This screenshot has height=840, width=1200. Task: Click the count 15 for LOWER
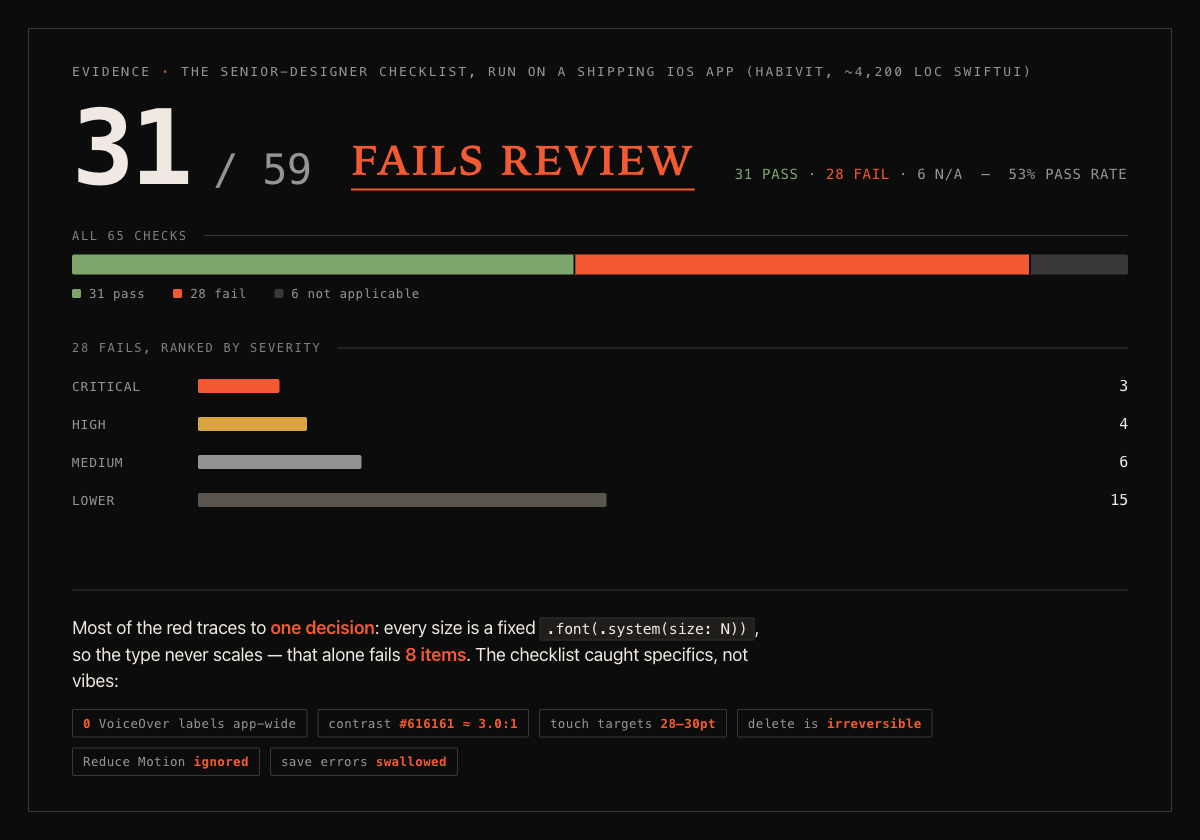(x=1119, y=500)
